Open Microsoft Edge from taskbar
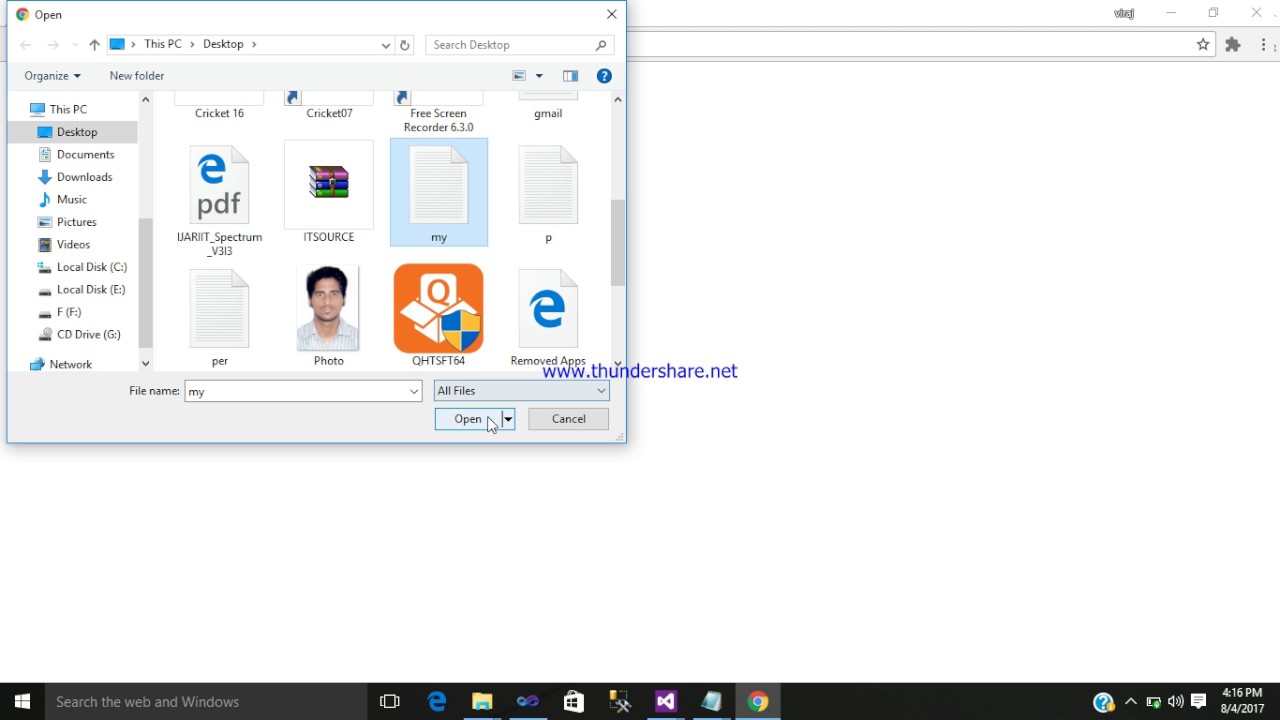 point(437,702)
